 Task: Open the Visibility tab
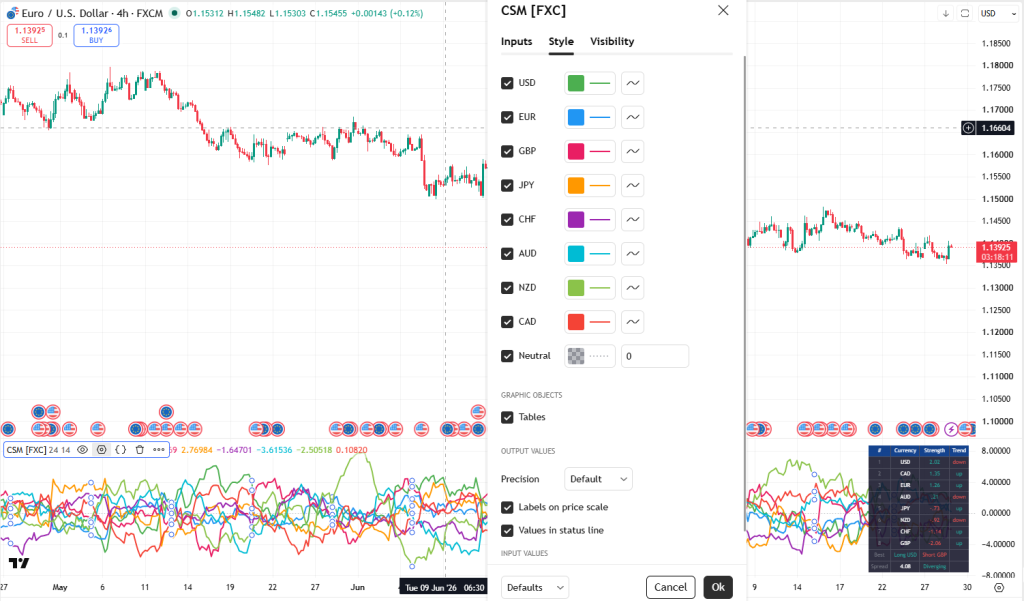click(612, 41)
